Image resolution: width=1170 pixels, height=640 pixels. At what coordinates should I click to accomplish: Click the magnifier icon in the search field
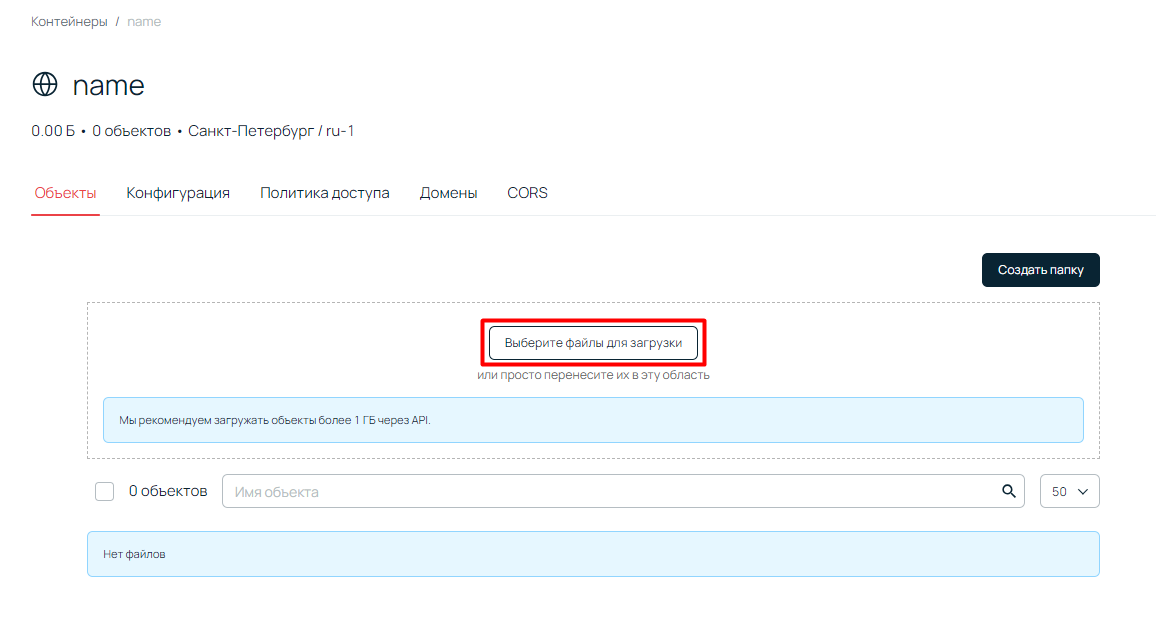coord(1008,491)
